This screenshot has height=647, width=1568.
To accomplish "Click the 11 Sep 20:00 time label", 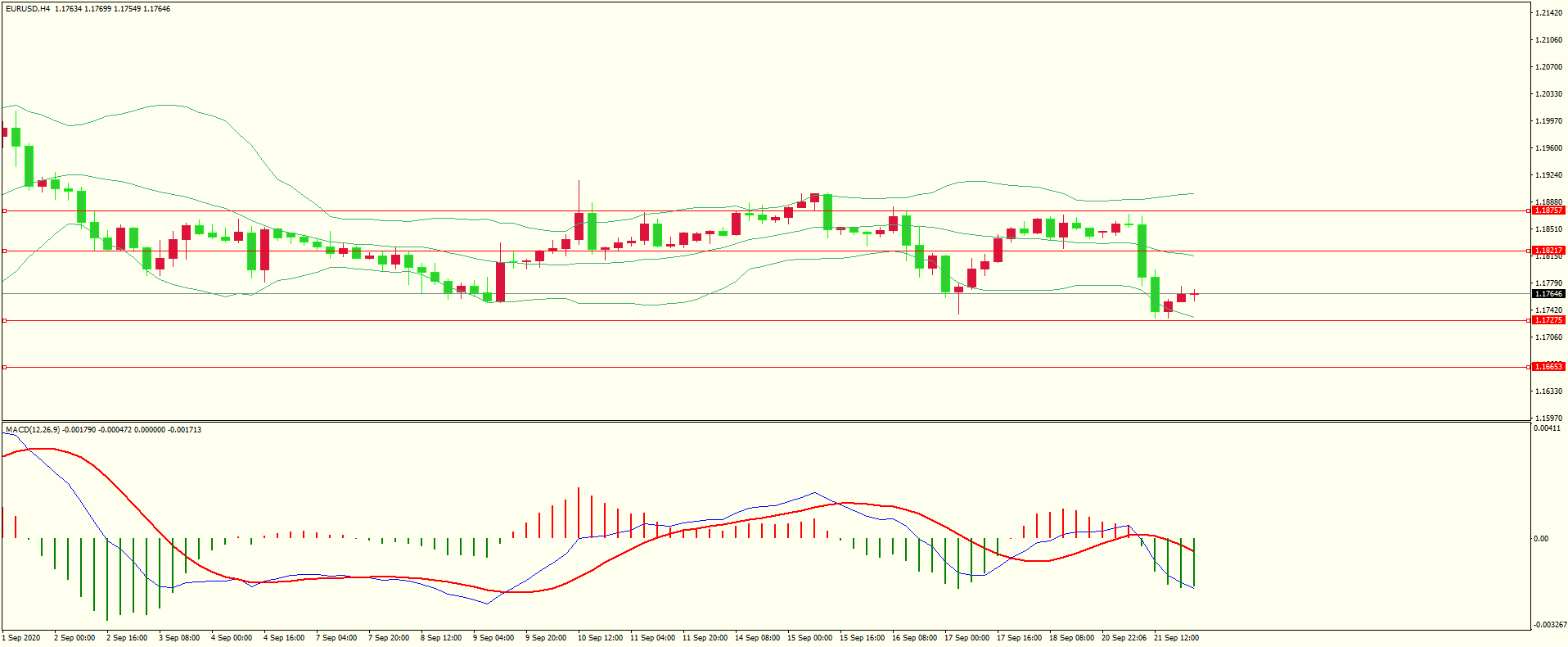I will click(705, 638).
